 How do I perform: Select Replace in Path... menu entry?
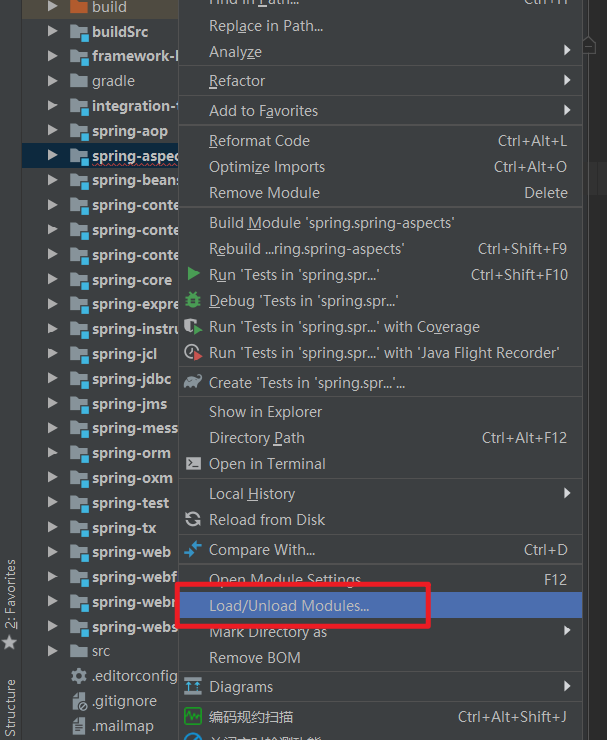380,26
